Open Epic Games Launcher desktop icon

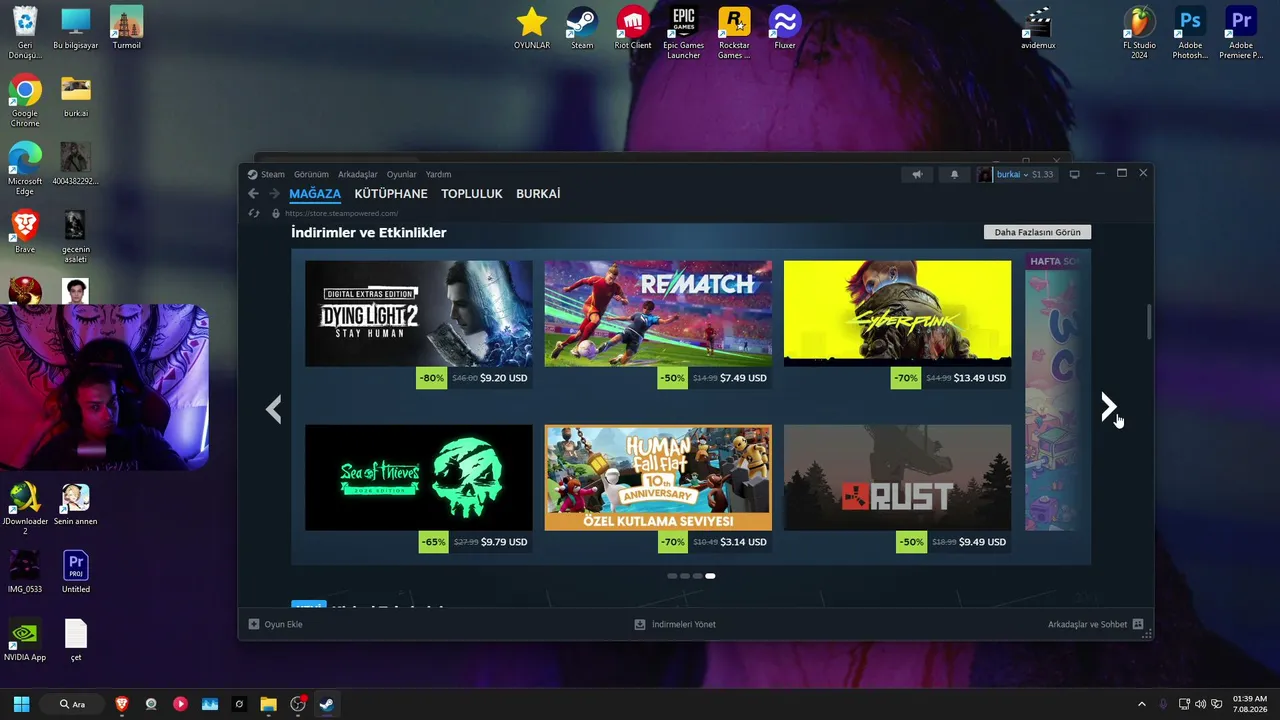tap(683, 32)
